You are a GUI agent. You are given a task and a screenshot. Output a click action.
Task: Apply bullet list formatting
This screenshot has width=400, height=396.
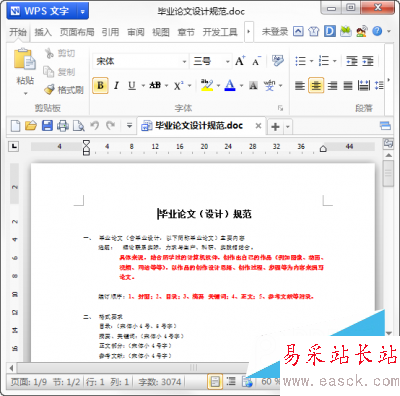click(x=301, y=61)
